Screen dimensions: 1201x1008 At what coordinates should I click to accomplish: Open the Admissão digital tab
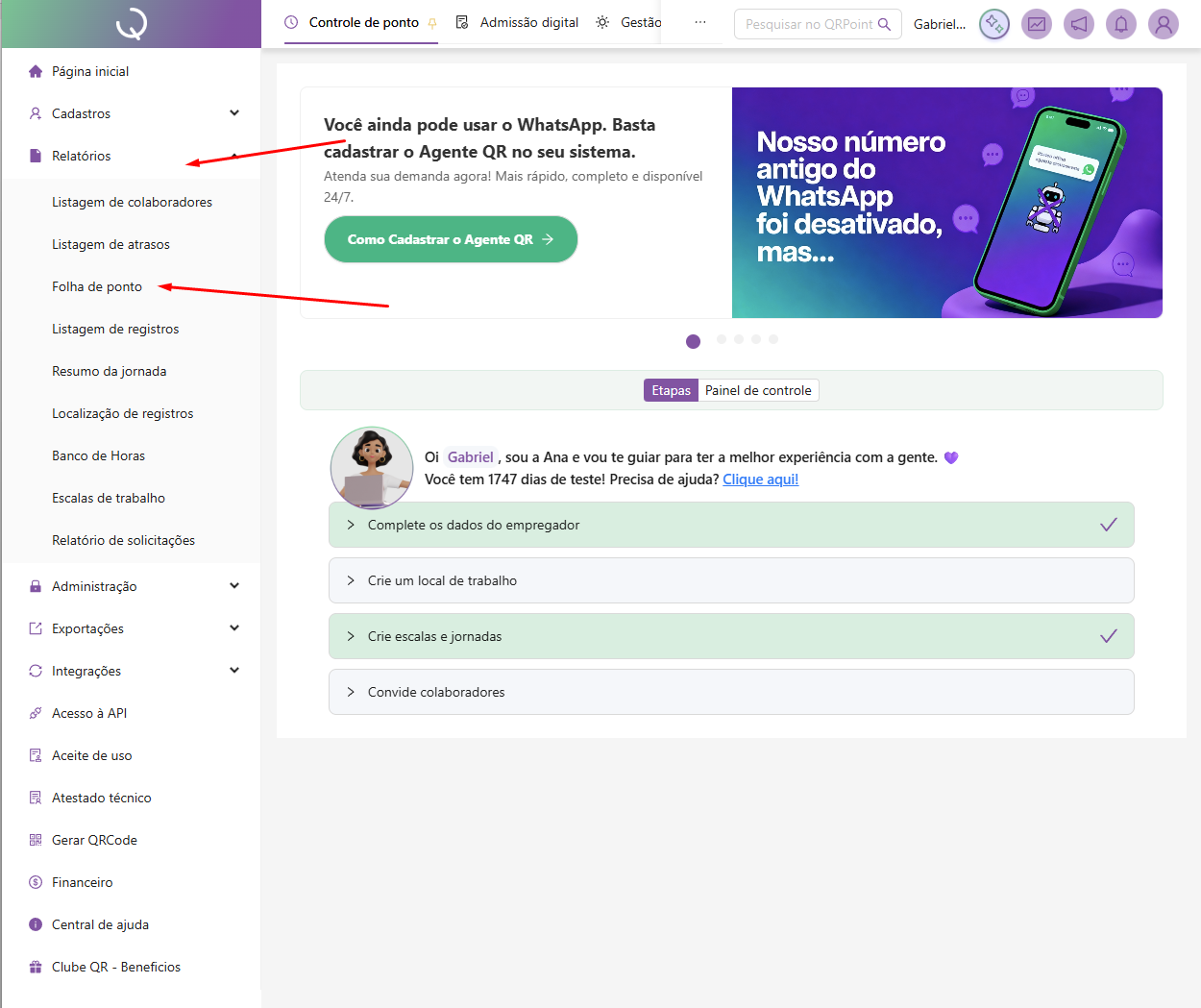[x=519, y=22]
